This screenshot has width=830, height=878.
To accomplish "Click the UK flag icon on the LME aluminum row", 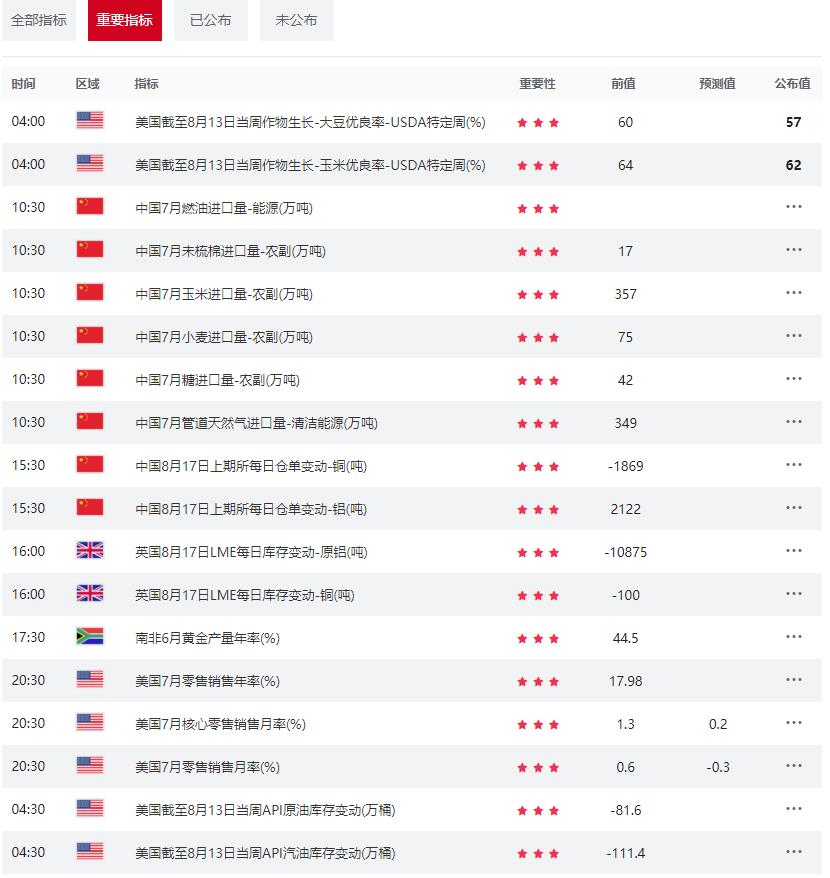I will pos(89,551).
